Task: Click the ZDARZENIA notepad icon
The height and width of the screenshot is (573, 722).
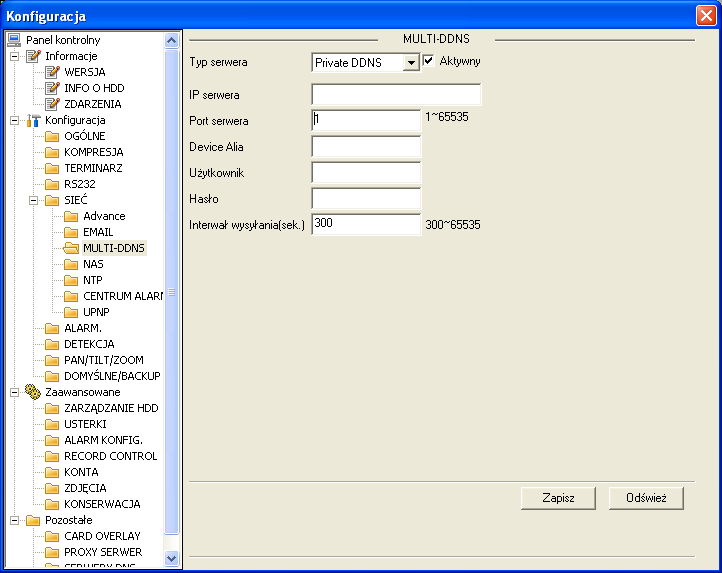Action: click(52, 104)
